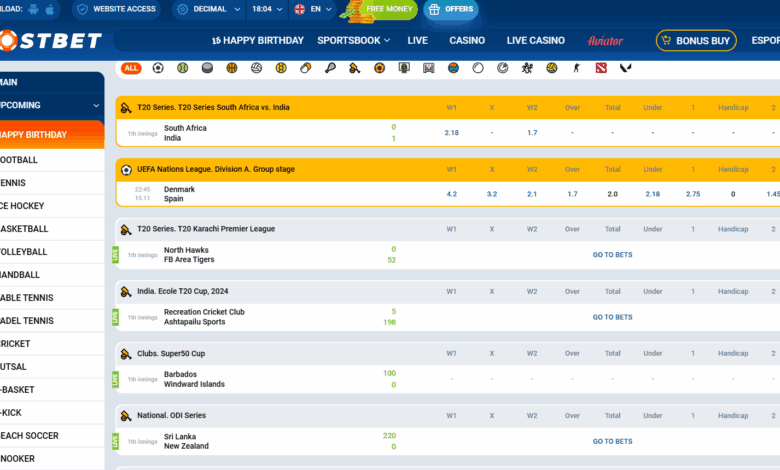Filter by the white volleyball icon
780x470 pixels.
click(x=257, y=68)
